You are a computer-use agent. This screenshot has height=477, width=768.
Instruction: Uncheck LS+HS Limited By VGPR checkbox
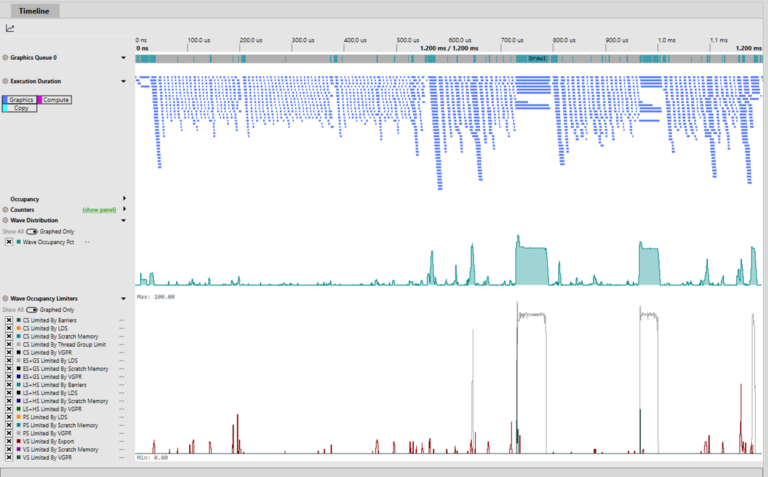tap(9, 409)
